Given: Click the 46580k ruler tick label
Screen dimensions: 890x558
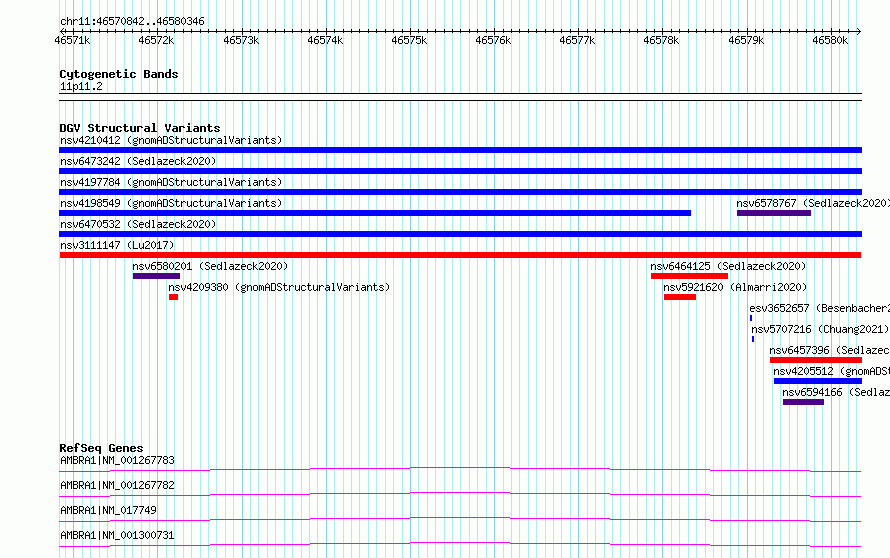Looking at the screenshot, I should [x=830, y=40].
